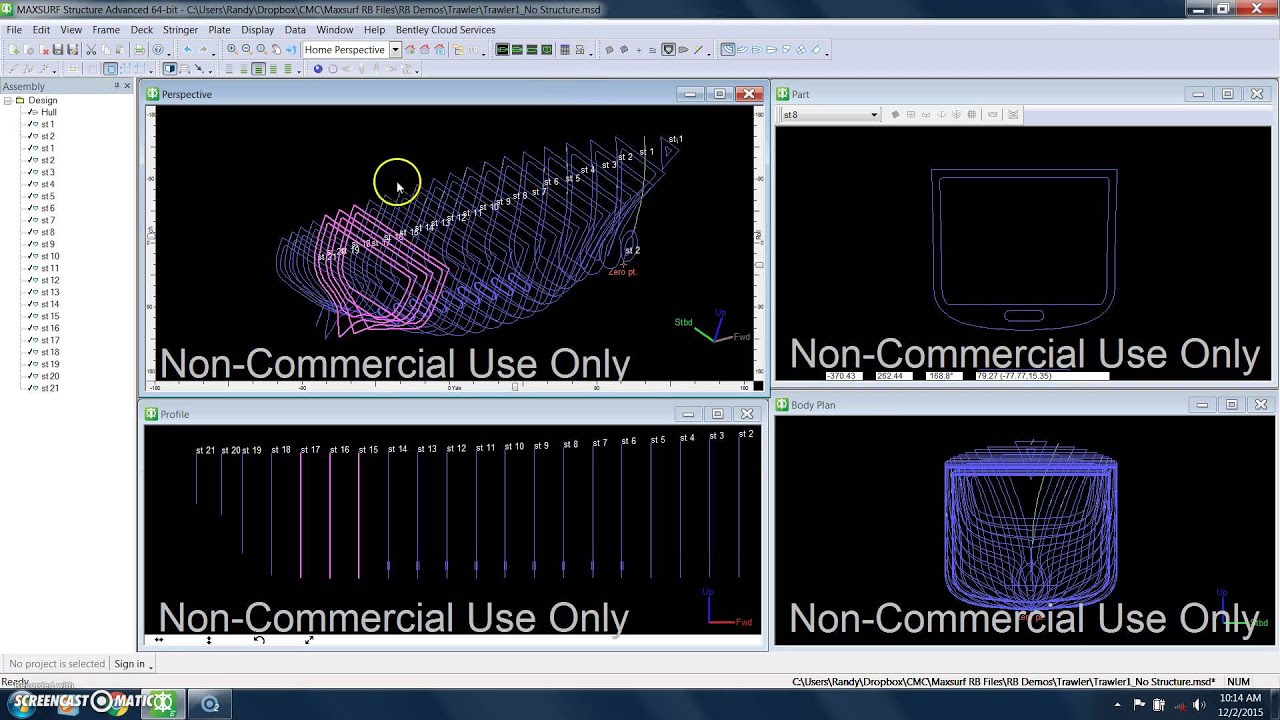Click the Zoom Out magnifier icon
Screen dimensions: 1280x720
(x=247, y=49)
